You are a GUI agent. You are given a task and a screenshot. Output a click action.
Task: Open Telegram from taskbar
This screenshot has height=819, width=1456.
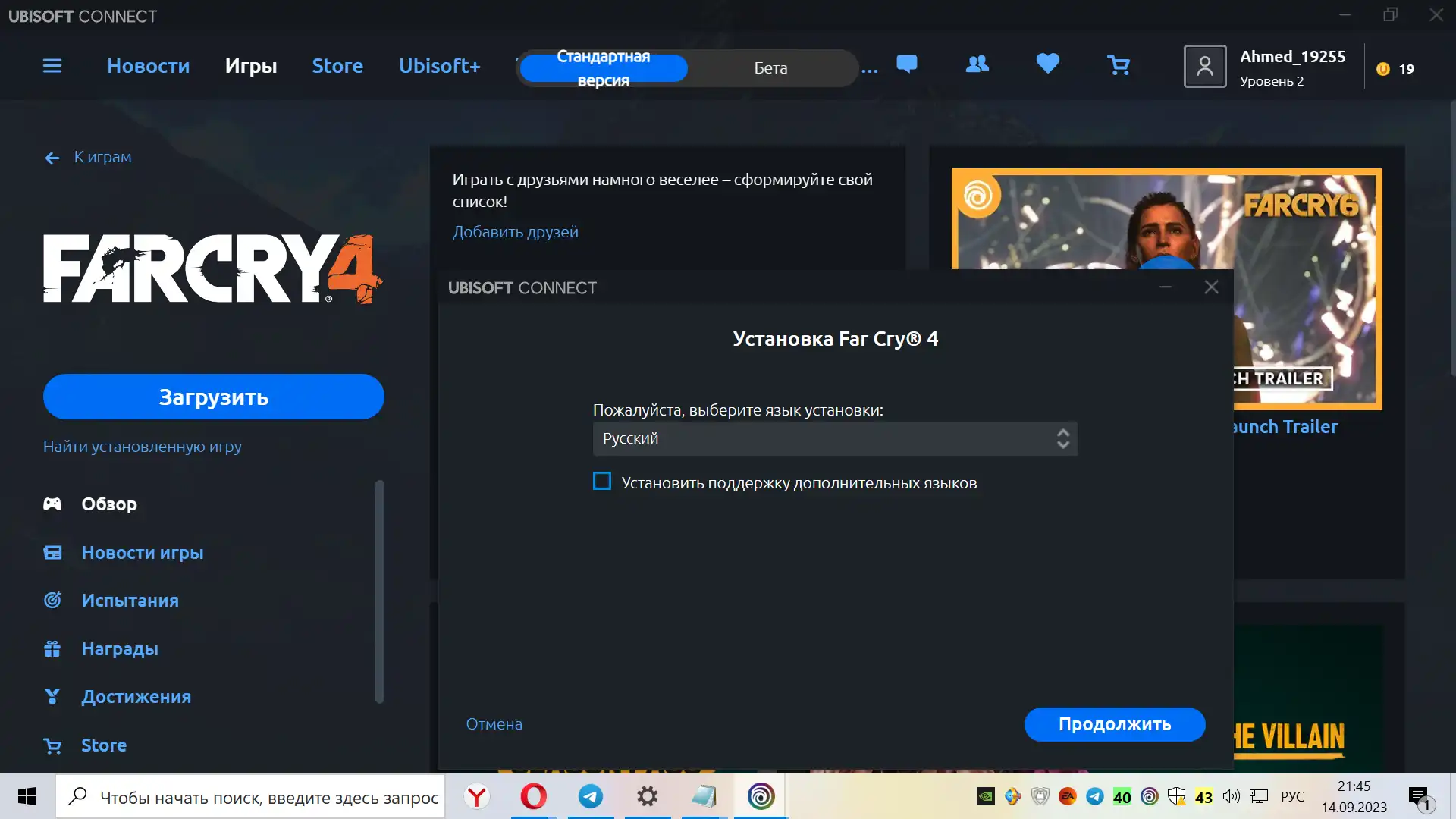pos(591,796)
